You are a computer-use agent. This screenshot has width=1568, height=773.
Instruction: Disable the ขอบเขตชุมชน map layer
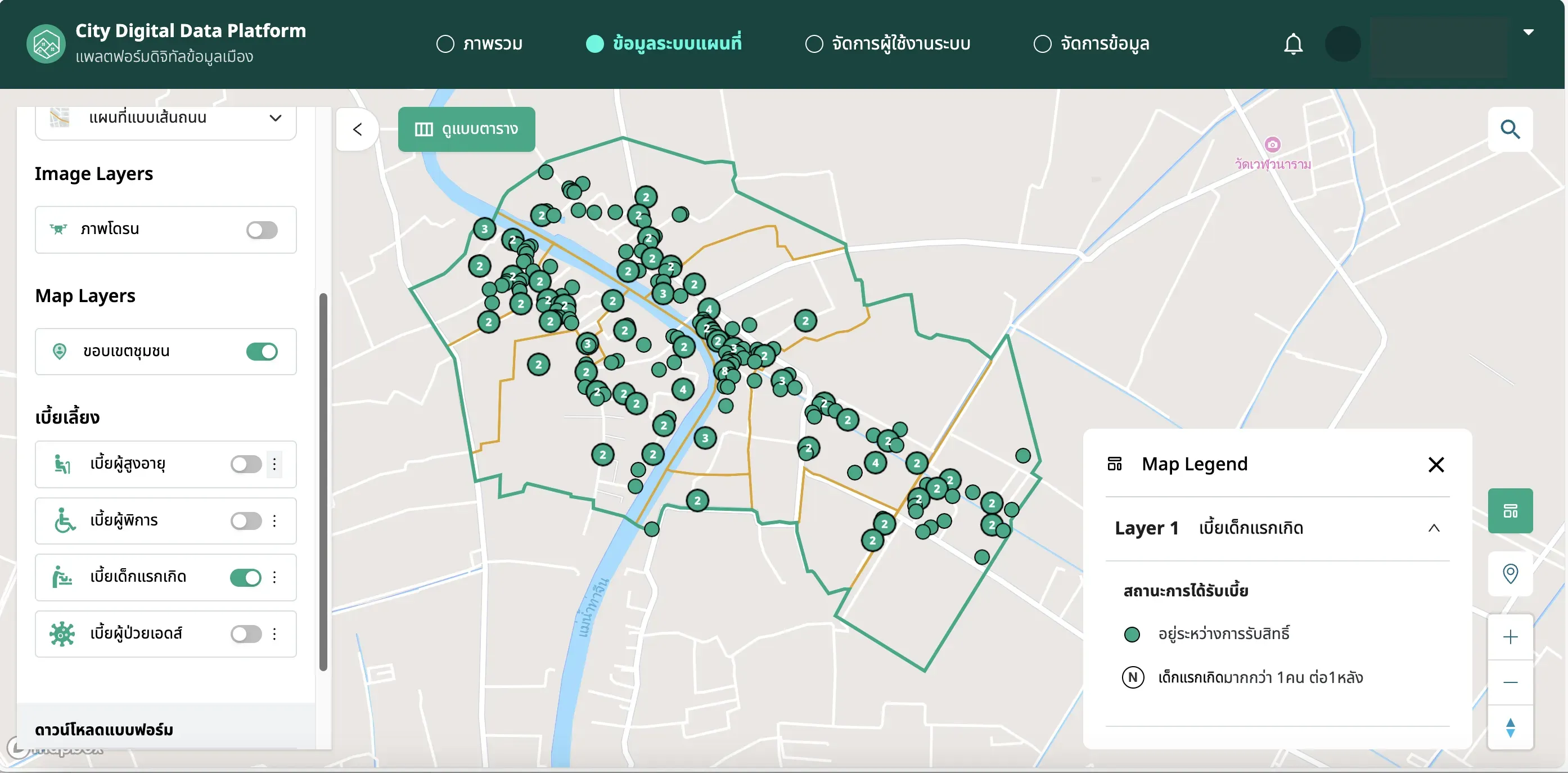(262, 351)
